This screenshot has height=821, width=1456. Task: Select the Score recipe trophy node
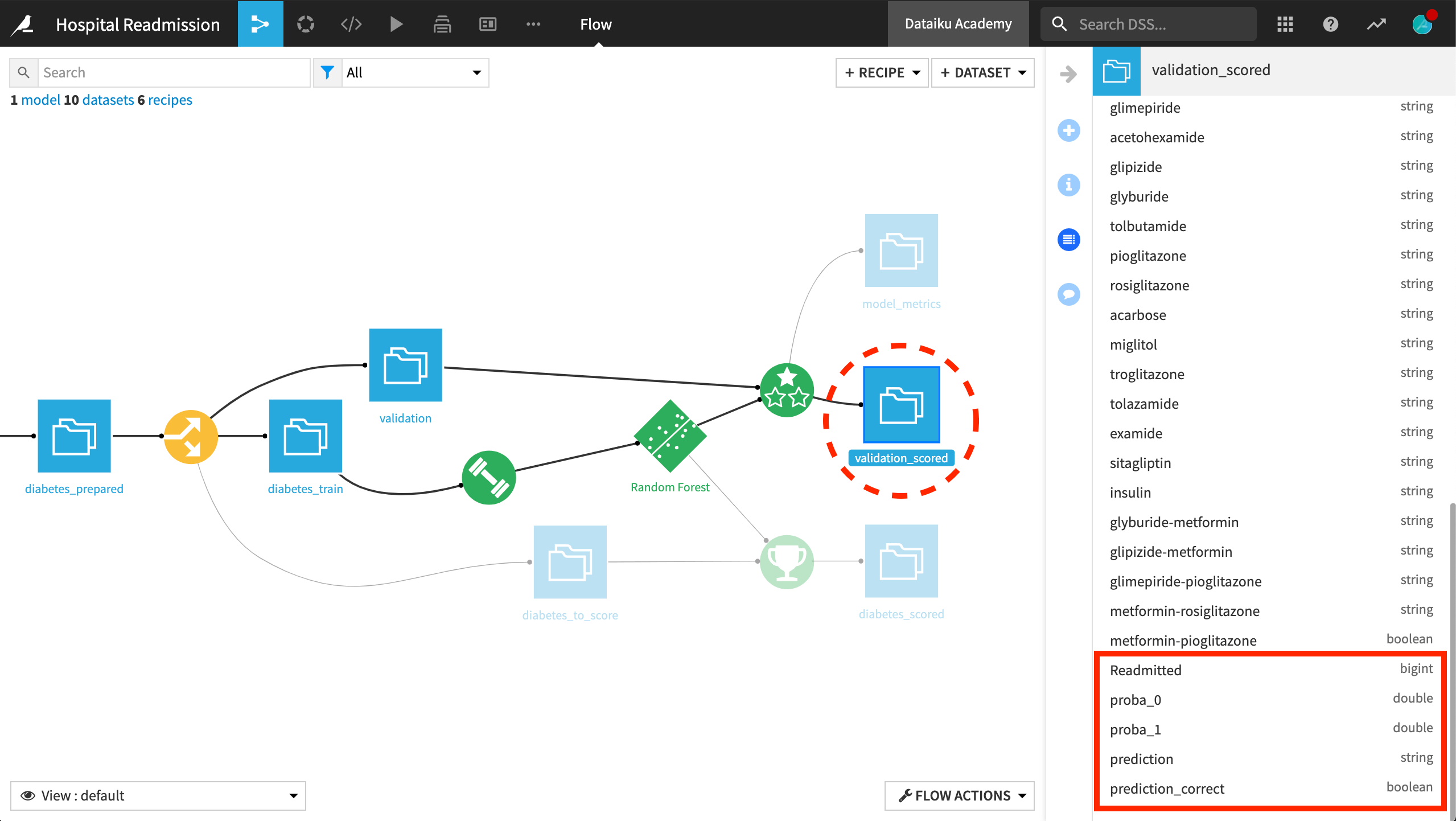787,562
